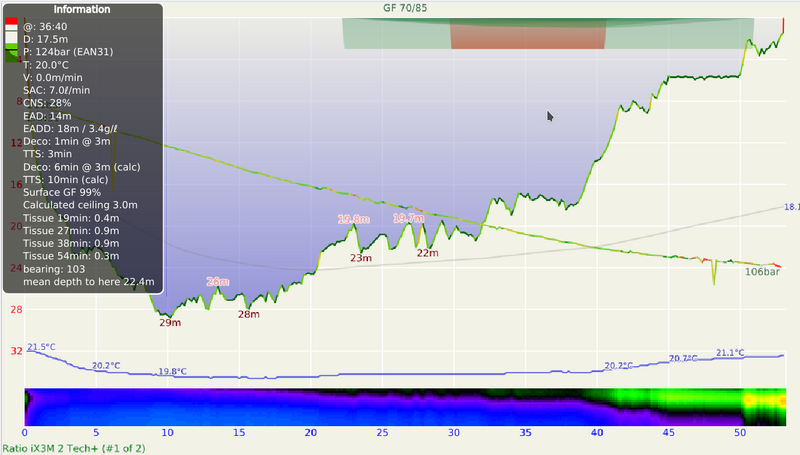
Task: Click the Information panel title
Action: 82,10
